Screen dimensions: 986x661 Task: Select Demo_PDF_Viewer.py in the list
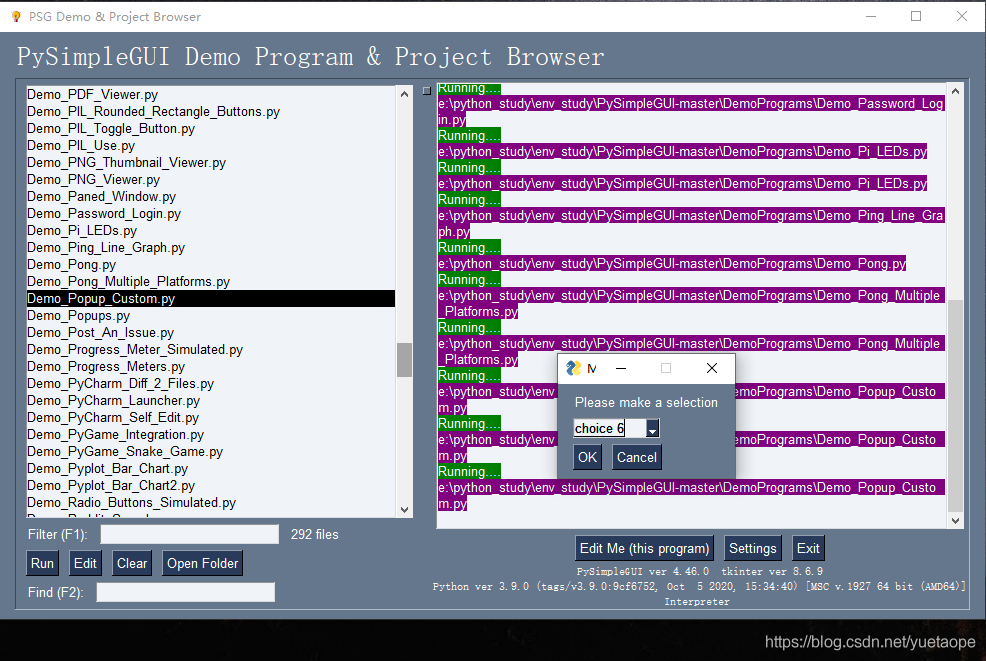coord(211,94)
